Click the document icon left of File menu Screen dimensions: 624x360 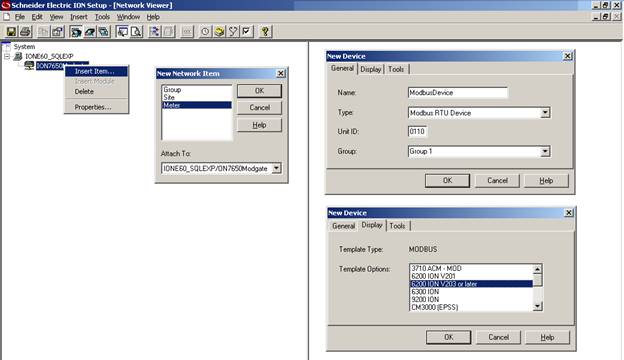6,17
